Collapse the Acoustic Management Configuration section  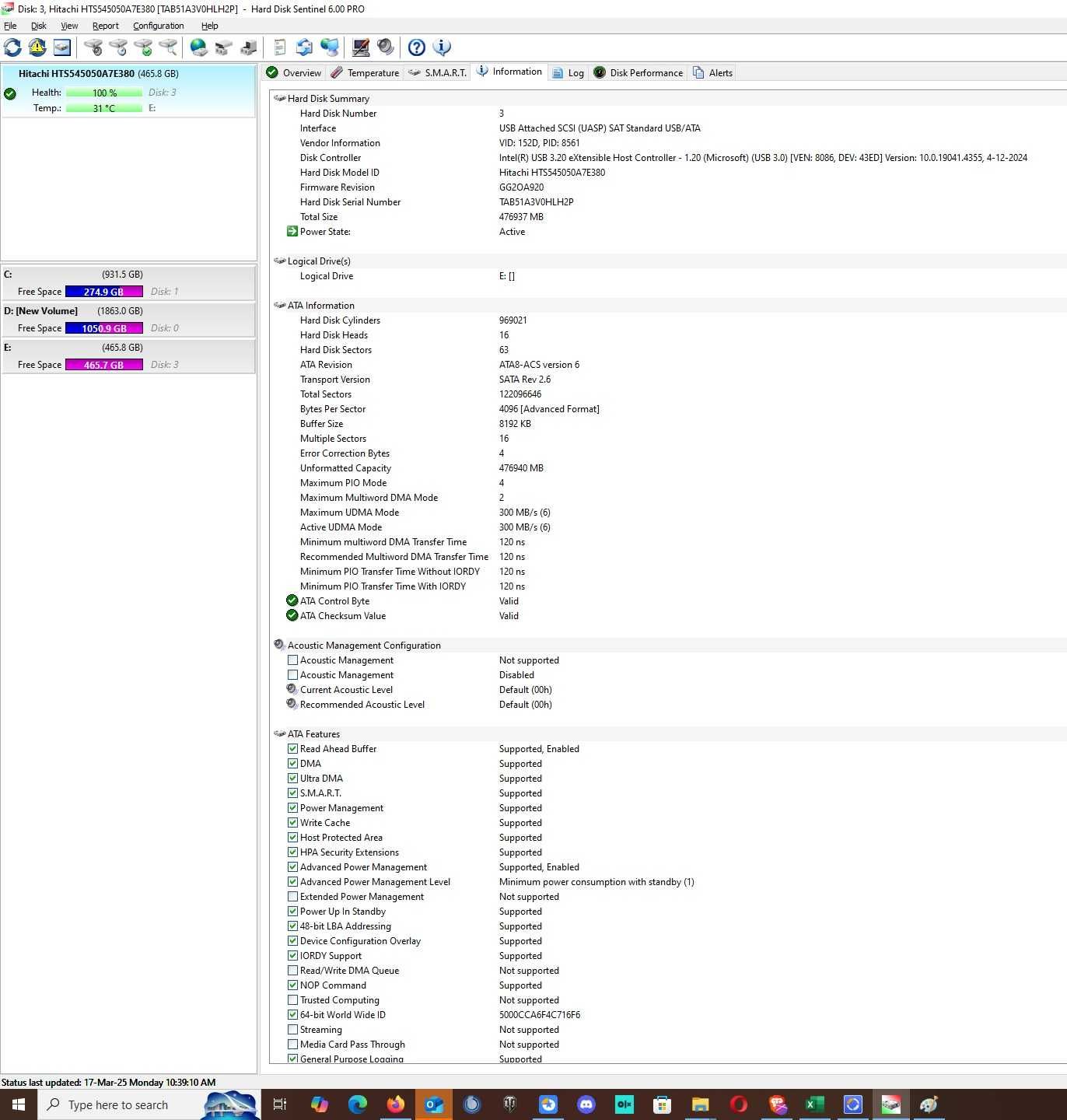(x=279, y=645)
